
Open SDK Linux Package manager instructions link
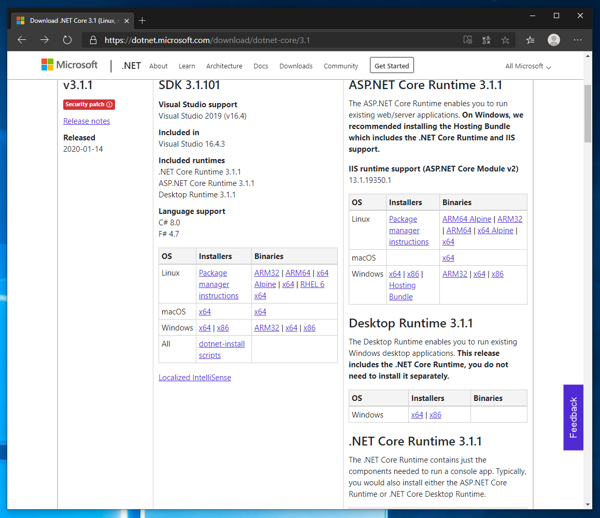point(218,284)
